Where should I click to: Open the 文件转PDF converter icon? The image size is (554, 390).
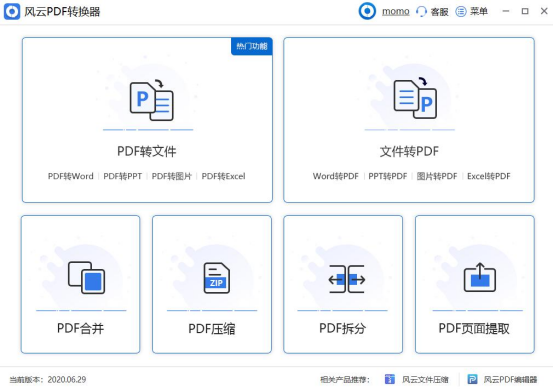(x=415, y=98)
